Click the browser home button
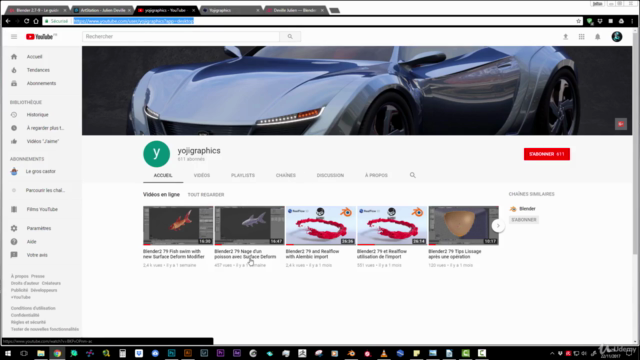Screen dimensions: 640x360 36,21
